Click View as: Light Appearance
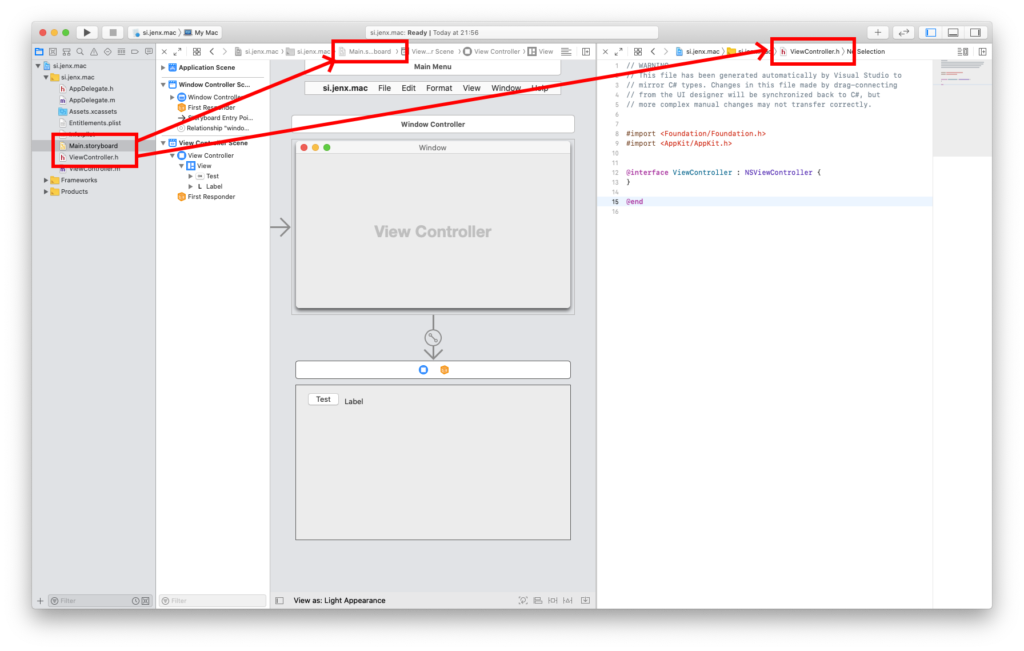This screenshot has width=1024, height=651. click(340, 601)
